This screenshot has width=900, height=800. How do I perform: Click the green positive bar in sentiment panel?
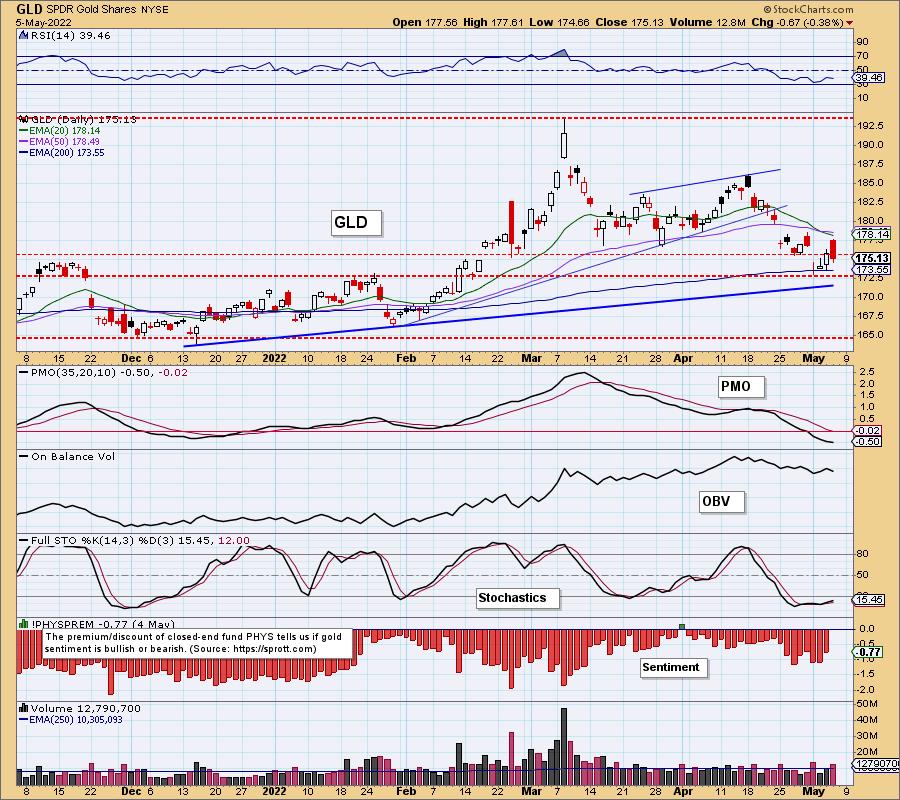coord(682,627)
